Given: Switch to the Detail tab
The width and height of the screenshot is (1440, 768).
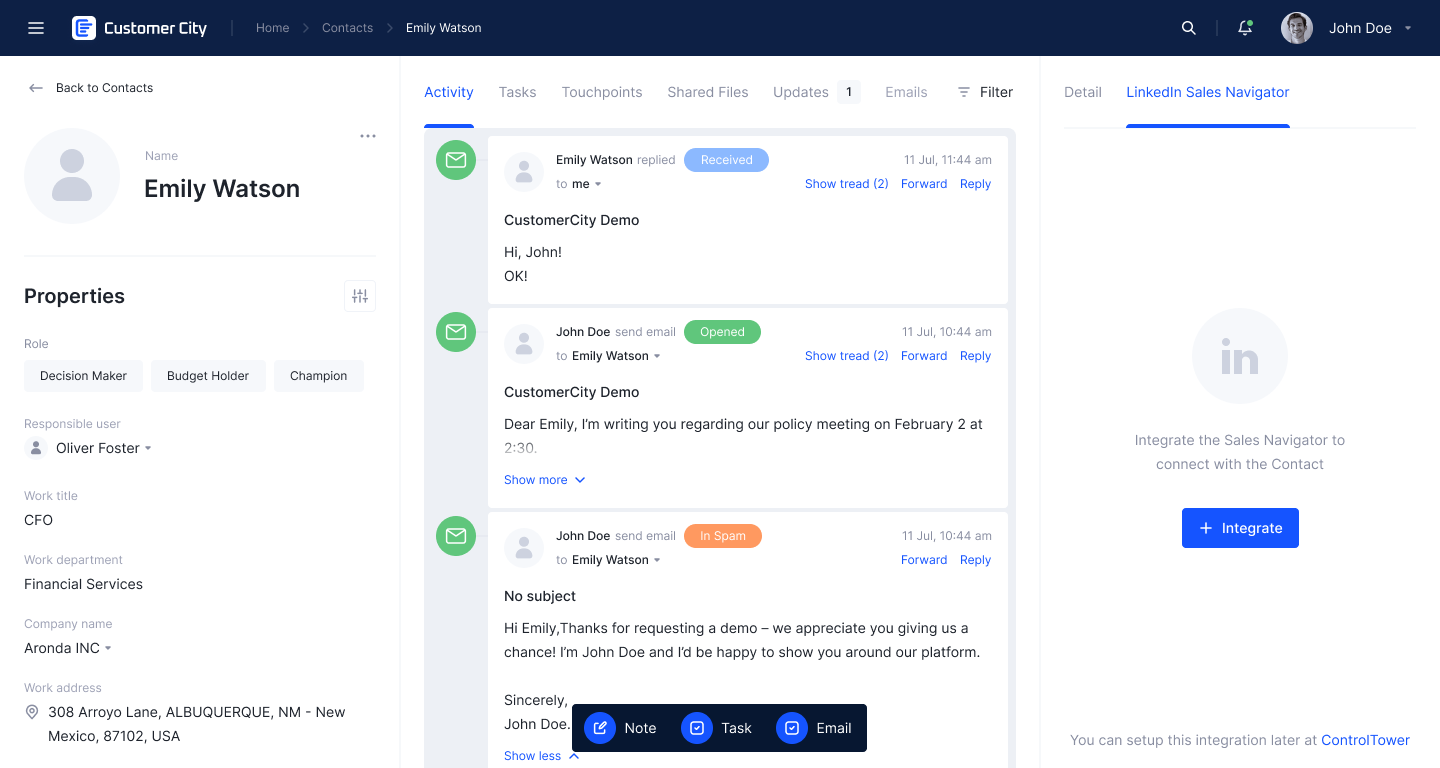Looking at the screenshot, I should point(1083,92).
